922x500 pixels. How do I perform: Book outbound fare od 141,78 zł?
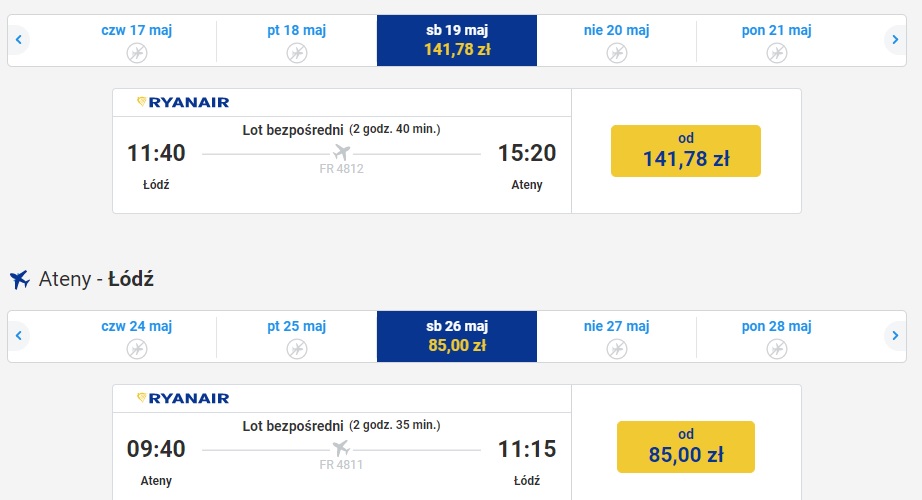(x=686, y=151)
